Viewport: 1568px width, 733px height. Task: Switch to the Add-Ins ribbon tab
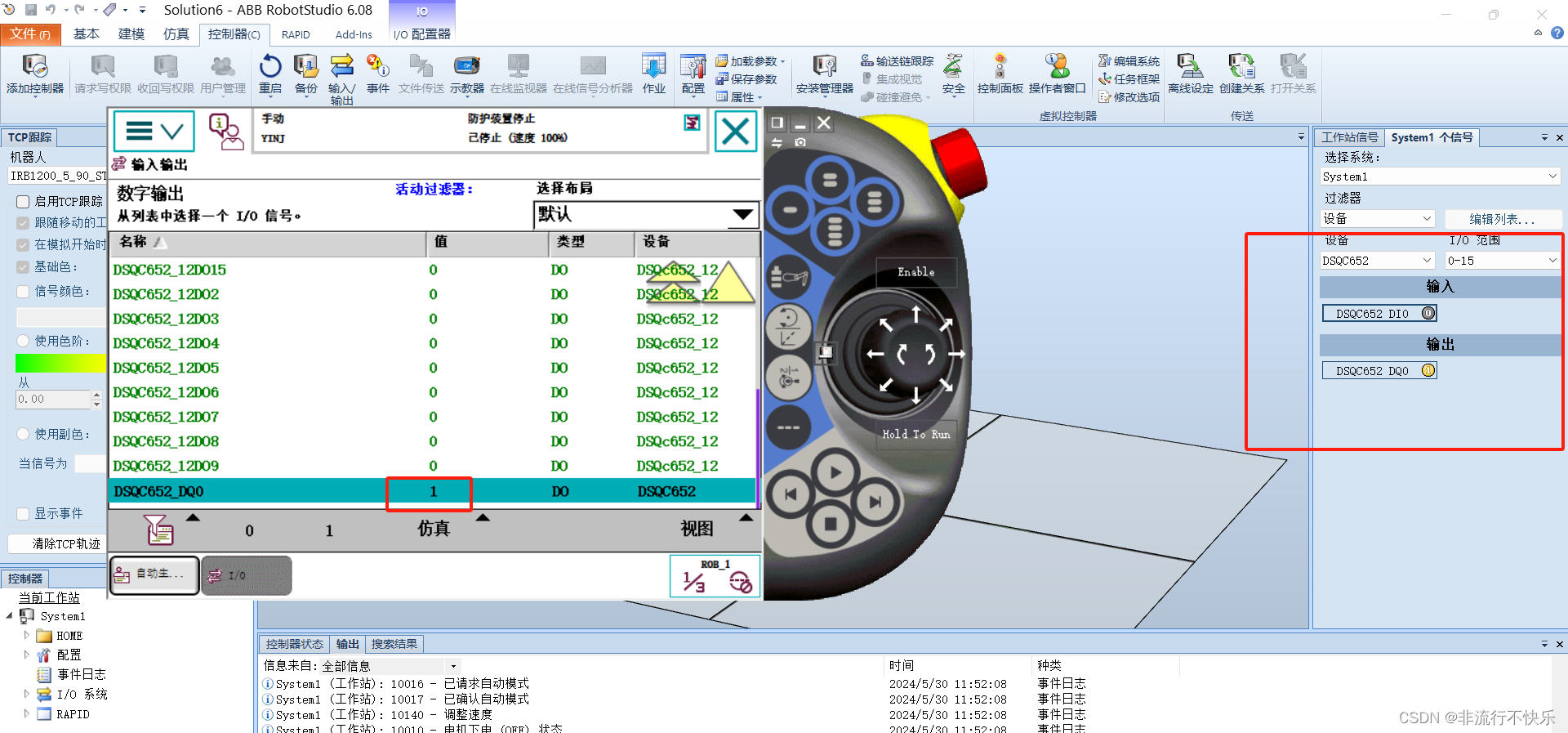point(354,34)
